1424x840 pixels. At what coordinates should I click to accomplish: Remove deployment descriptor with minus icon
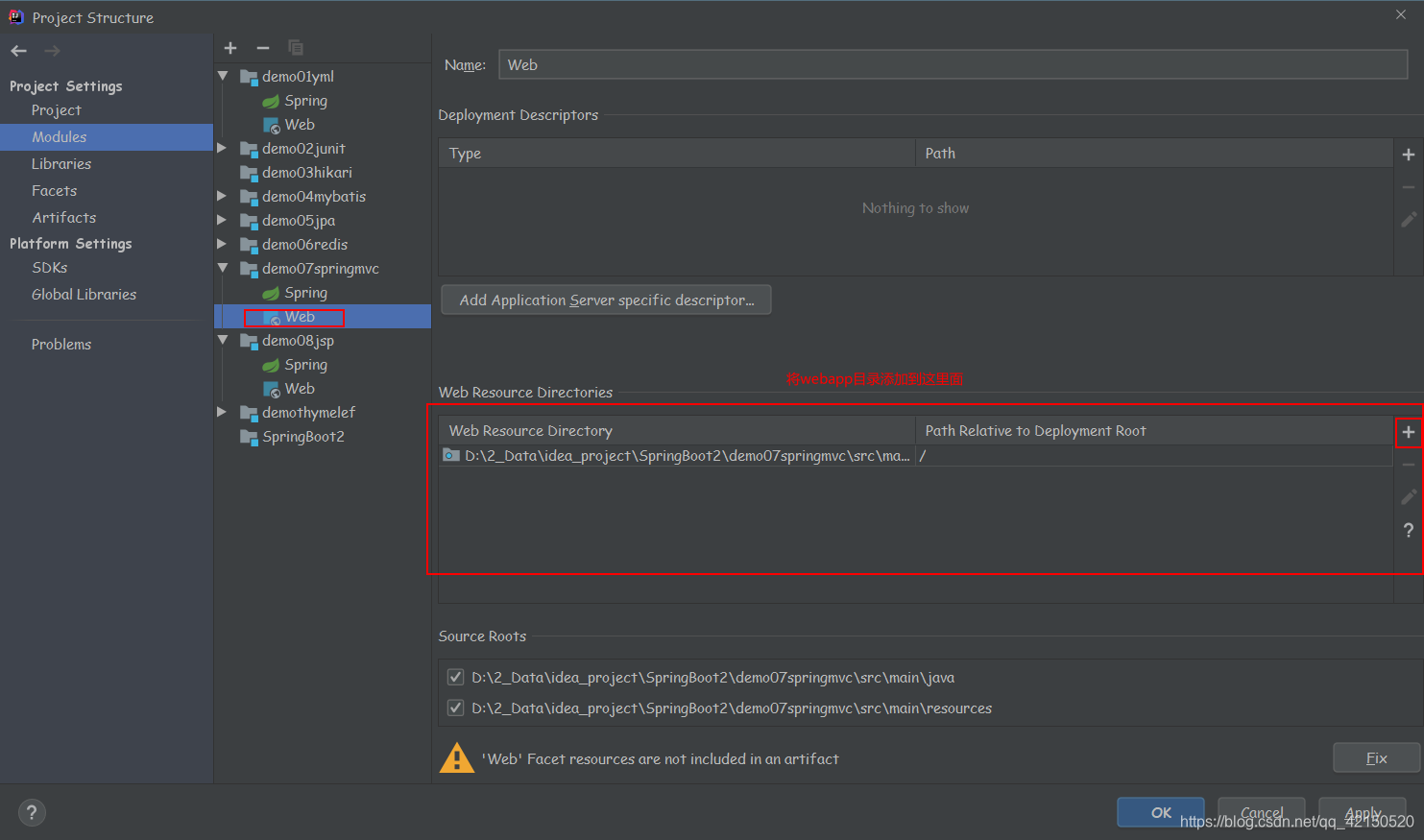1409,187
